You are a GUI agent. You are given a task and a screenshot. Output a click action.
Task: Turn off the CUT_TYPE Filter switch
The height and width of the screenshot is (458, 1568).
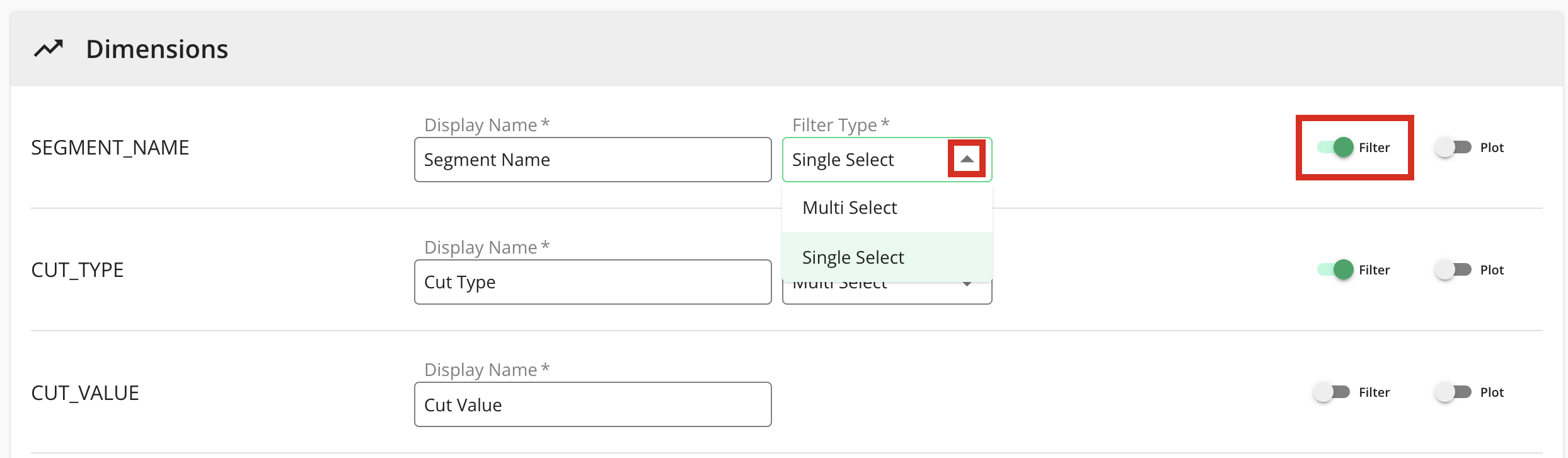(x=1334, y=270)
